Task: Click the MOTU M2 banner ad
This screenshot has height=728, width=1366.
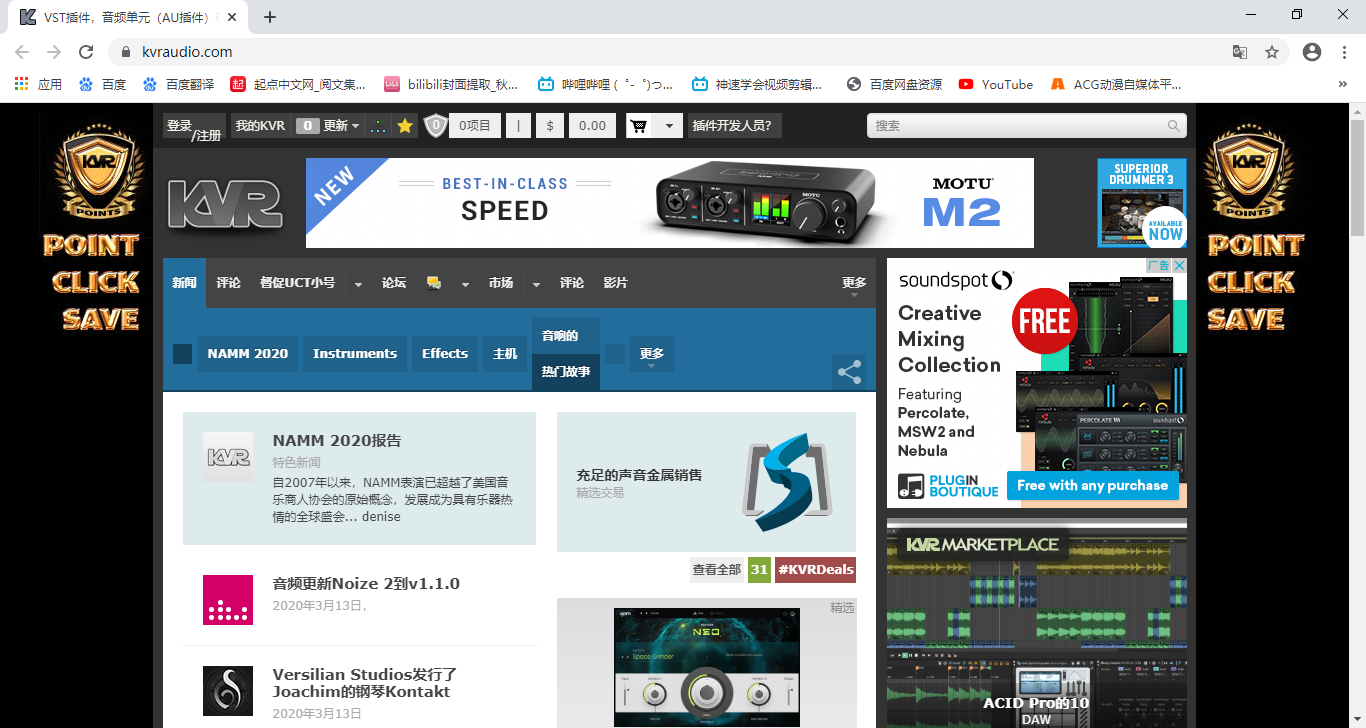Action: click(670, 203)
